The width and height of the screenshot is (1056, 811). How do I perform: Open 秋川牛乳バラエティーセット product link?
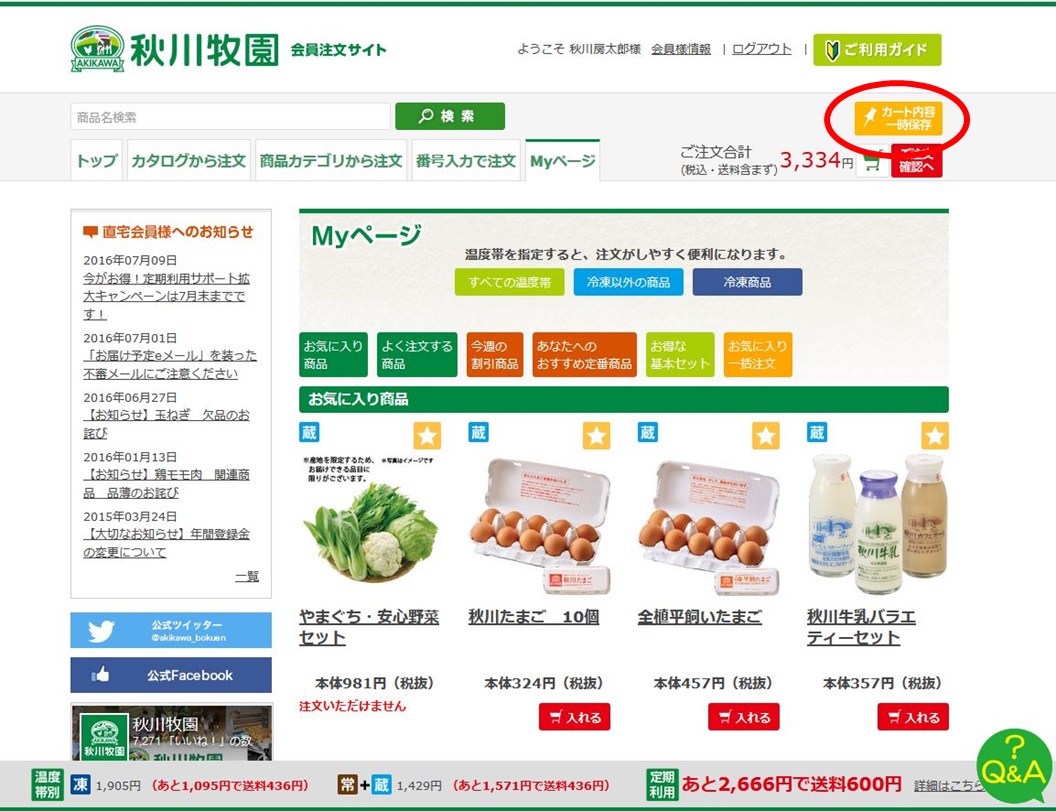tap(861, 627)
